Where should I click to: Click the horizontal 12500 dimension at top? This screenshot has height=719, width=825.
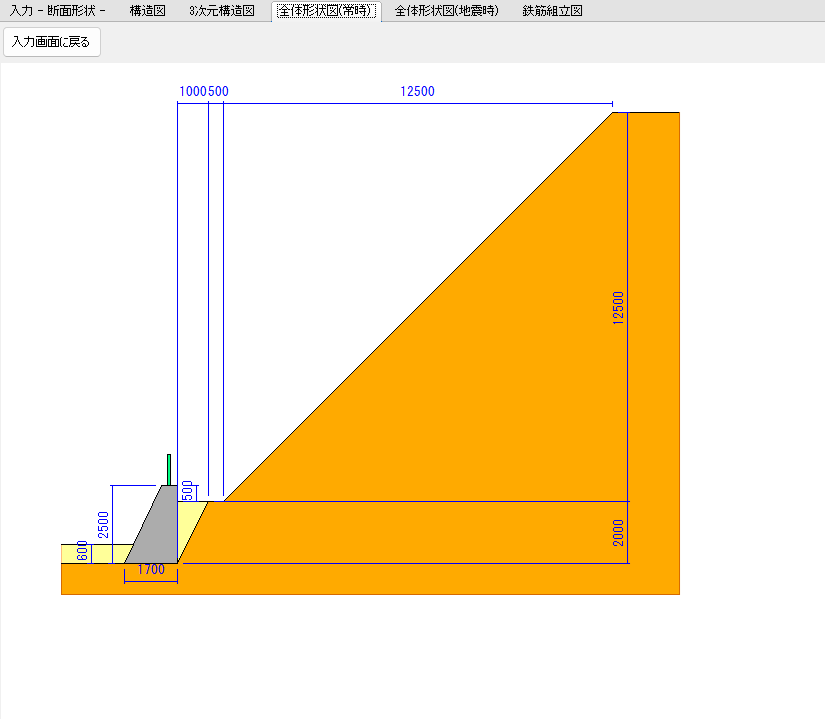pos(417,91)
